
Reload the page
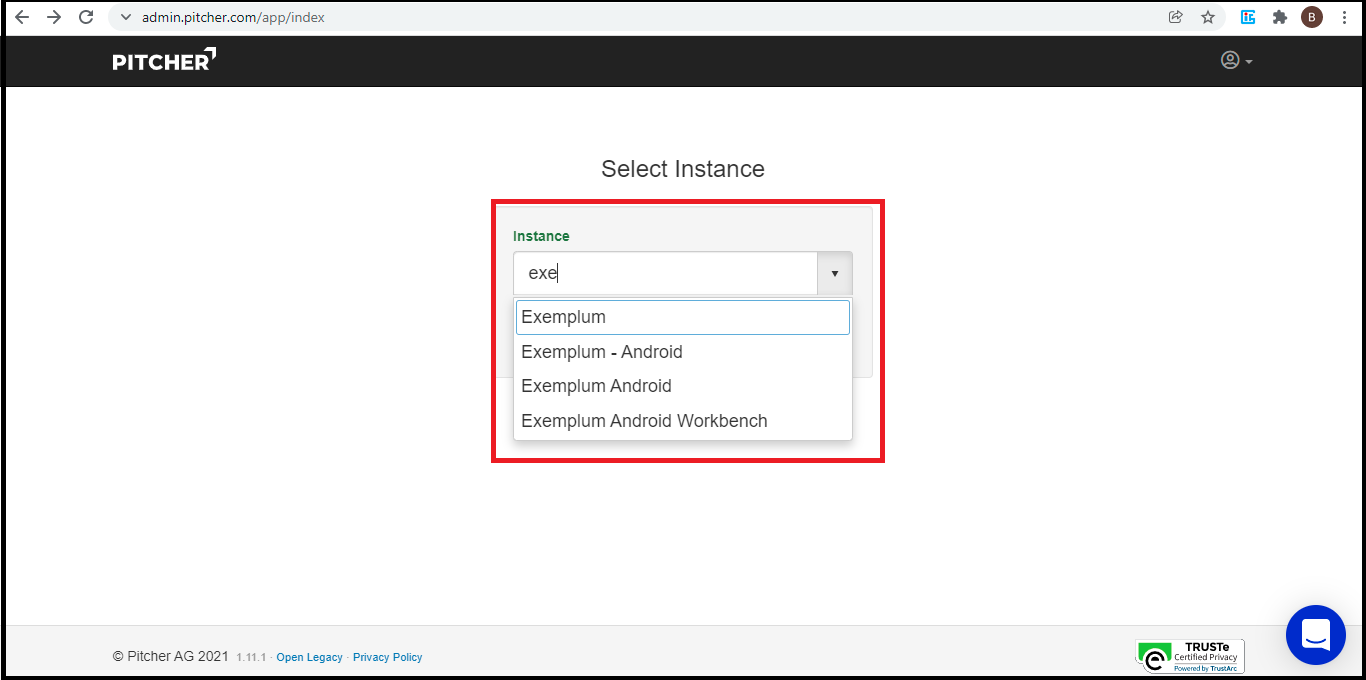coord(86,17)
